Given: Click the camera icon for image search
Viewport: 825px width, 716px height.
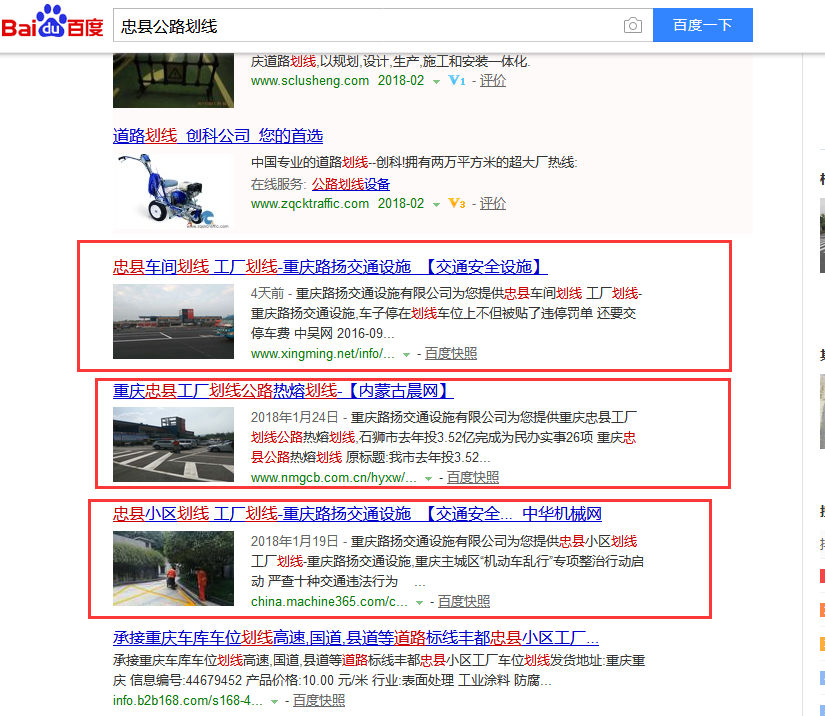Looking at the screenshot, I should pos(633,25).
